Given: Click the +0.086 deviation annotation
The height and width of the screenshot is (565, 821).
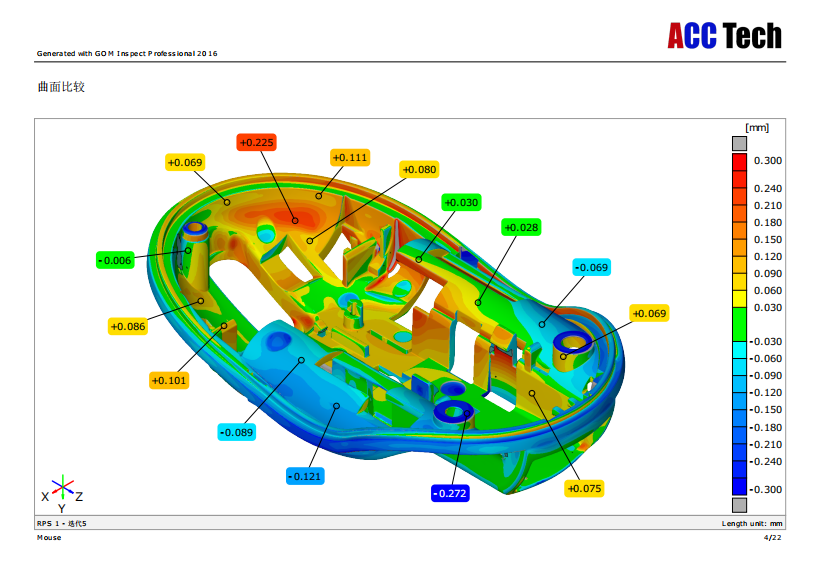Looking at the screenshot, I should [127, 326].
